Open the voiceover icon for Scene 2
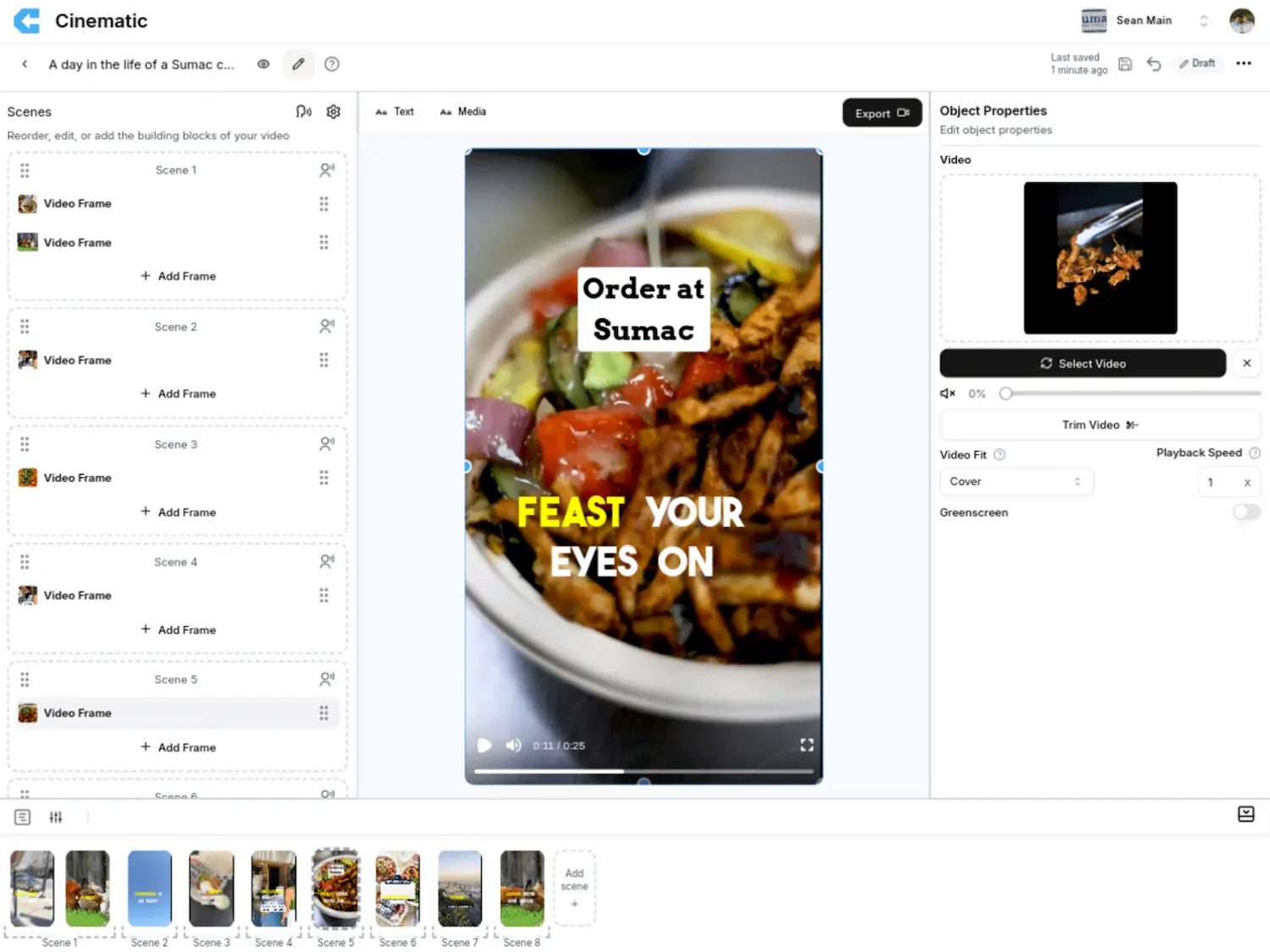 pyautogui.click(x=327, y=326)
